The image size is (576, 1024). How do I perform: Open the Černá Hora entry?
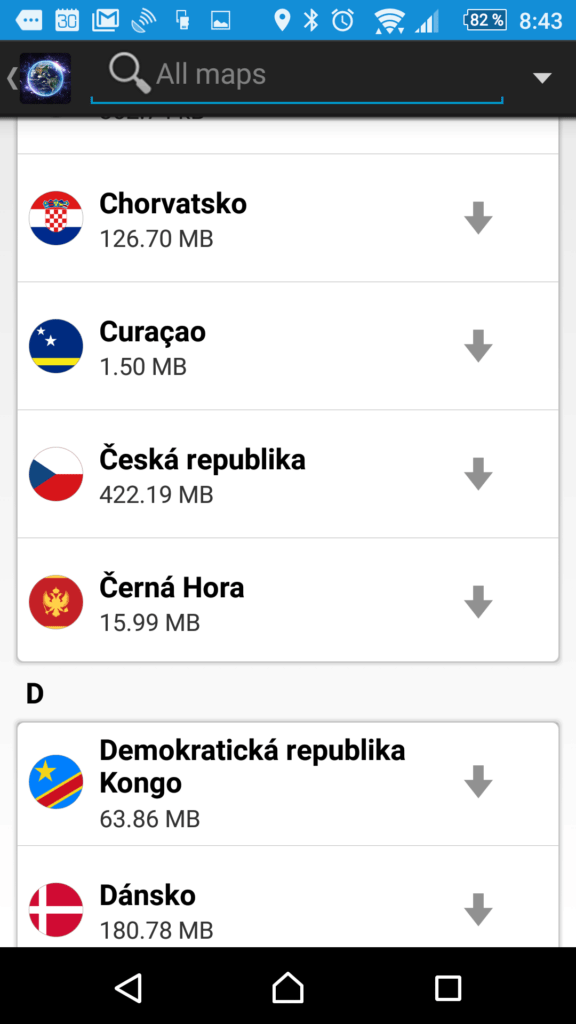(288, 602)
